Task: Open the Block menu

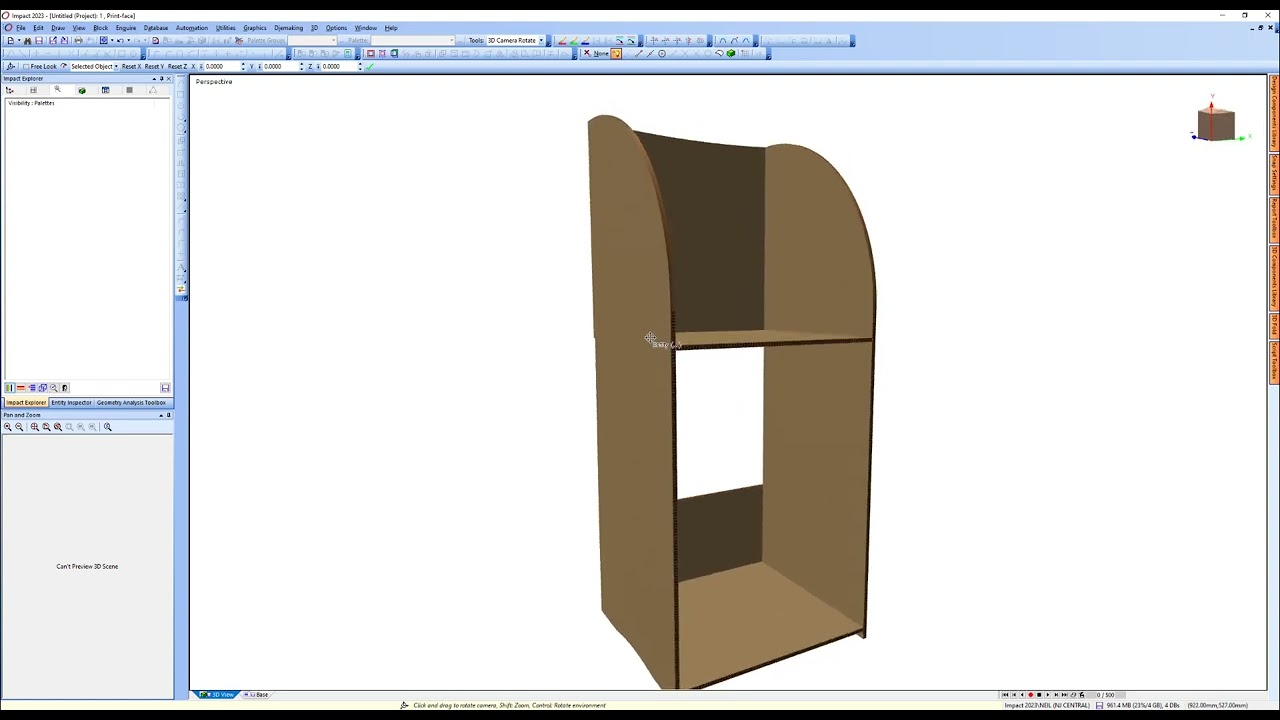Action: click(x=100, y=28)
